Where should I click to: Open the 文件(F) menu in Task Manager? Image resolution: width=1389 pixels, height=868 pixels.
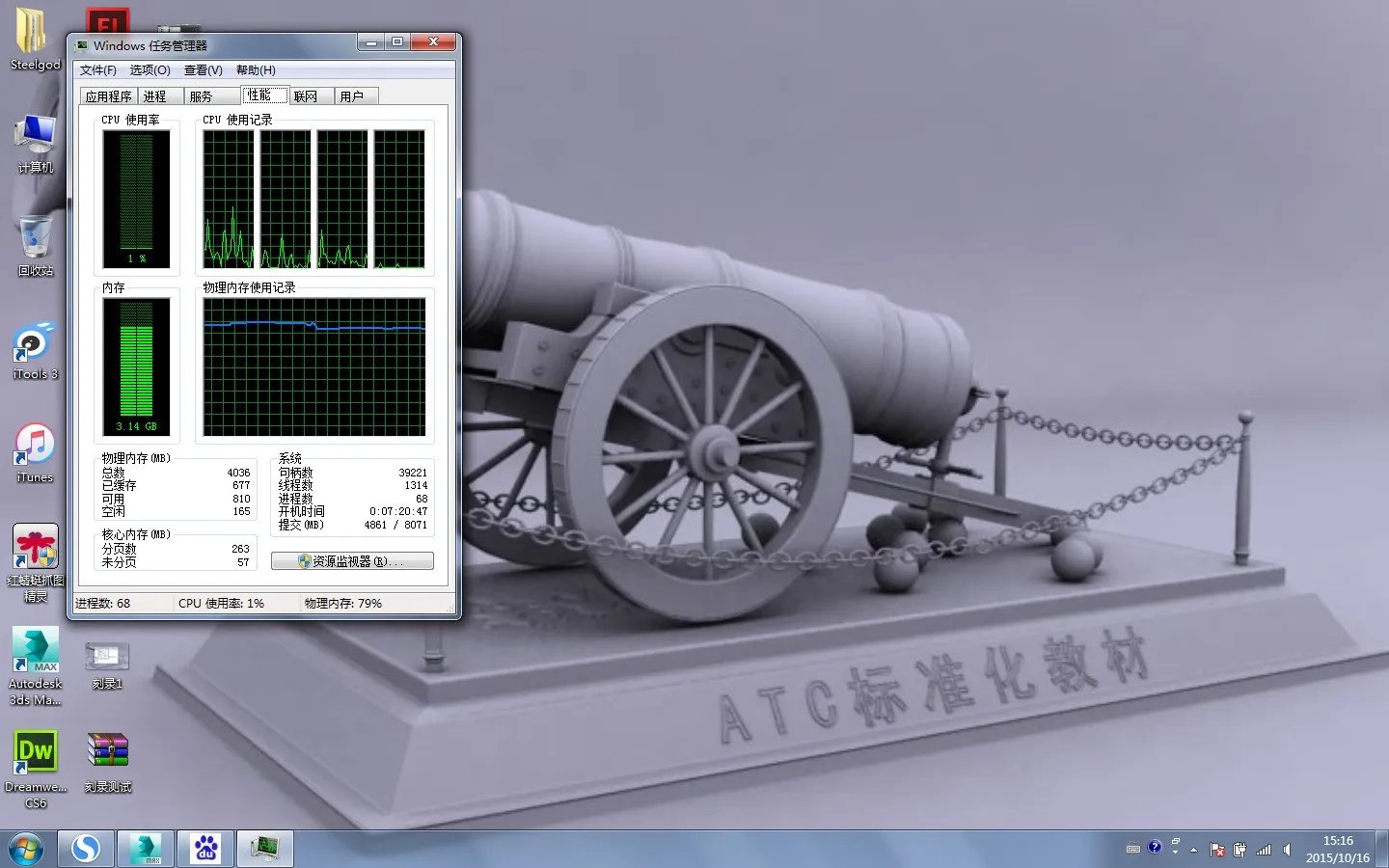click(x=97, y=70)
